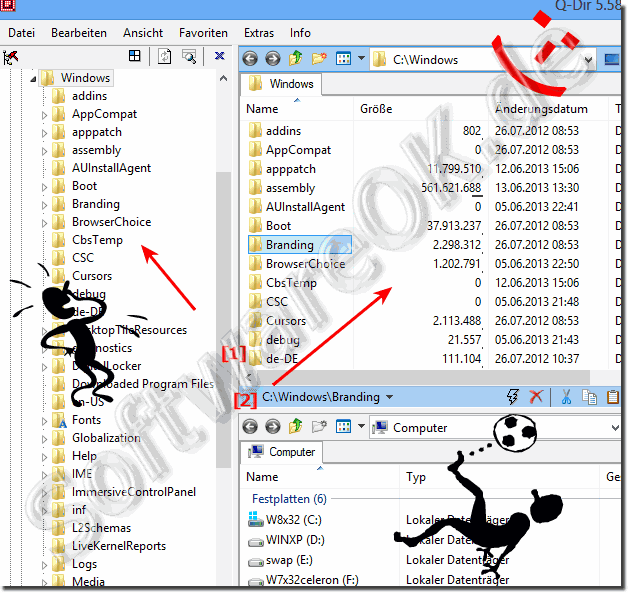Select drive W8x32 (C:)
This screenshot has width=628, height=593.
click(x=285, y=520)
